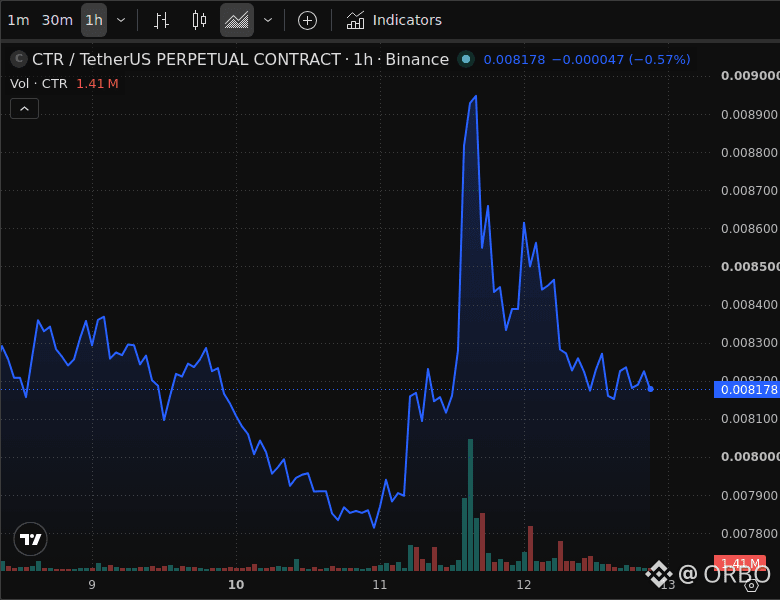Viewport: 780px width, 600px height.
Task: Select the 1h timeframe
Action: [94, 20]
